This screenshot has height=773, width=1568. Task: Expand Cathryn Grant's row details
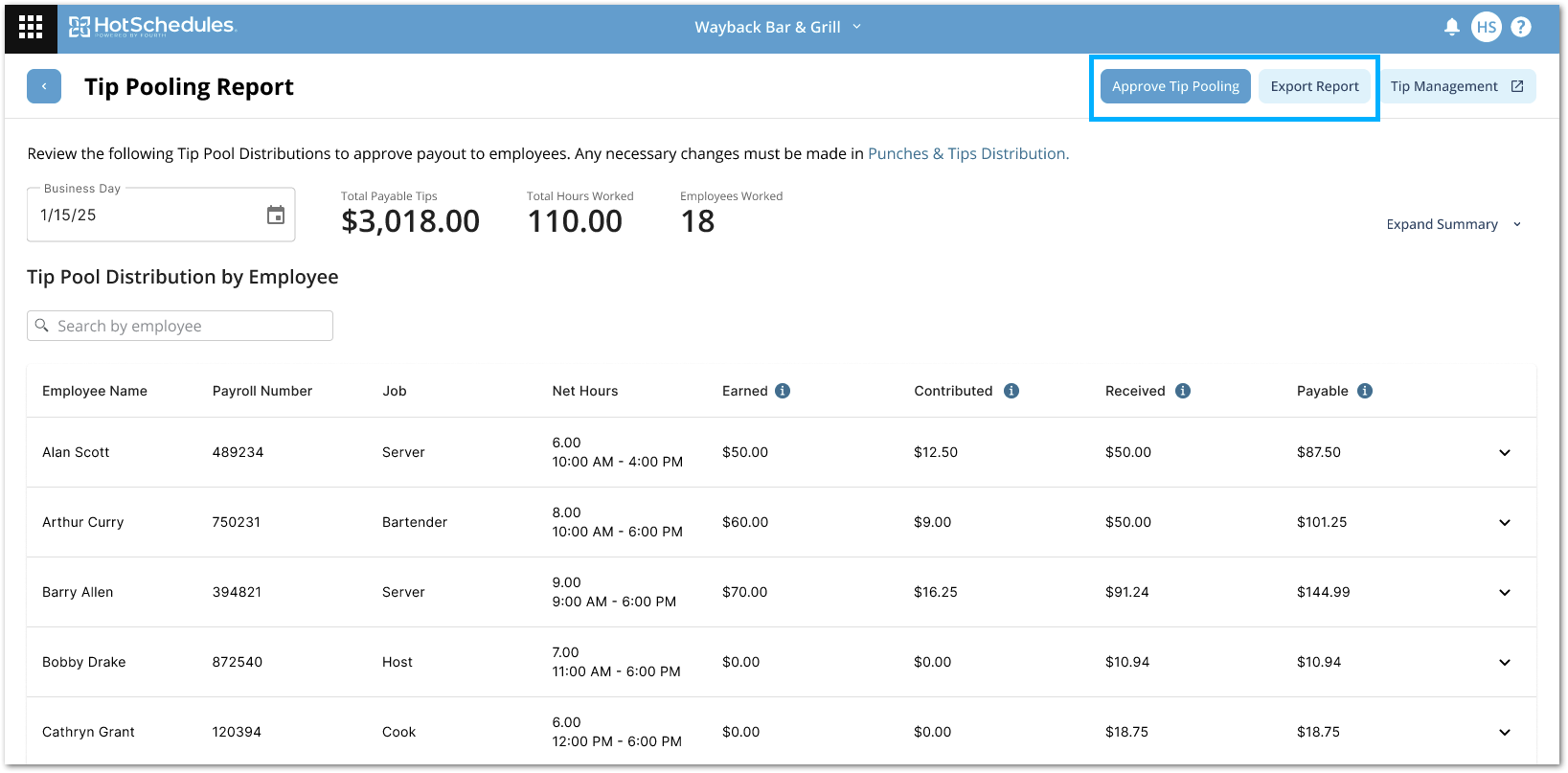coord(1505,732)
